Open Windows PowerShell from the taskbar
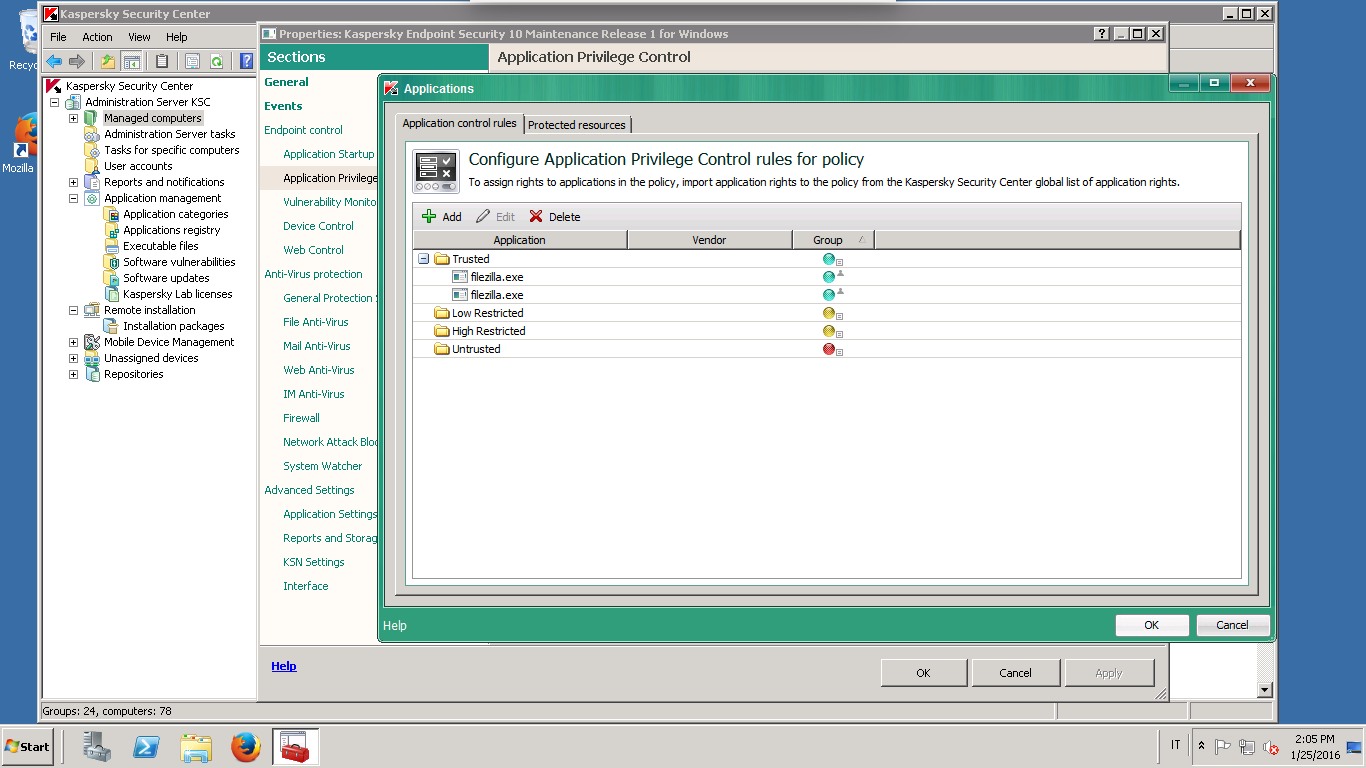The image size is (1366, 768). click(147, 747)
